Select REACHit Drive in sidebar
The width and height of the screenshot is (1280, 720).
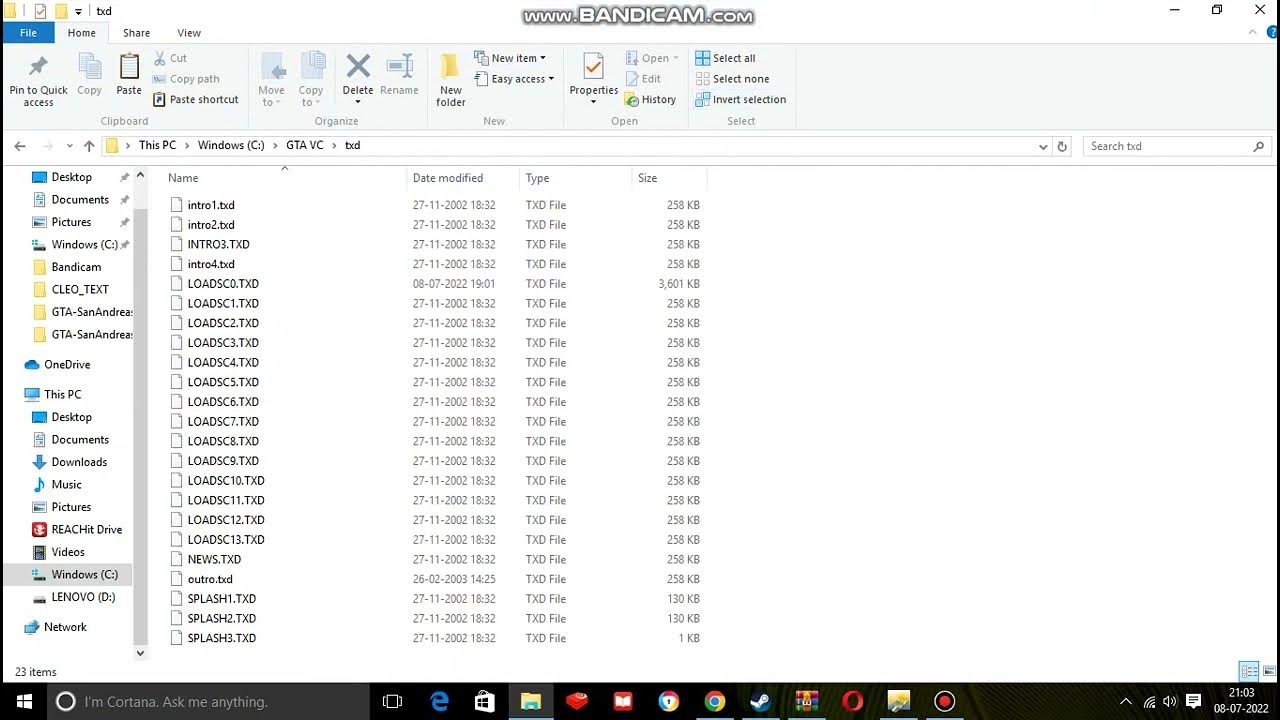86,529
